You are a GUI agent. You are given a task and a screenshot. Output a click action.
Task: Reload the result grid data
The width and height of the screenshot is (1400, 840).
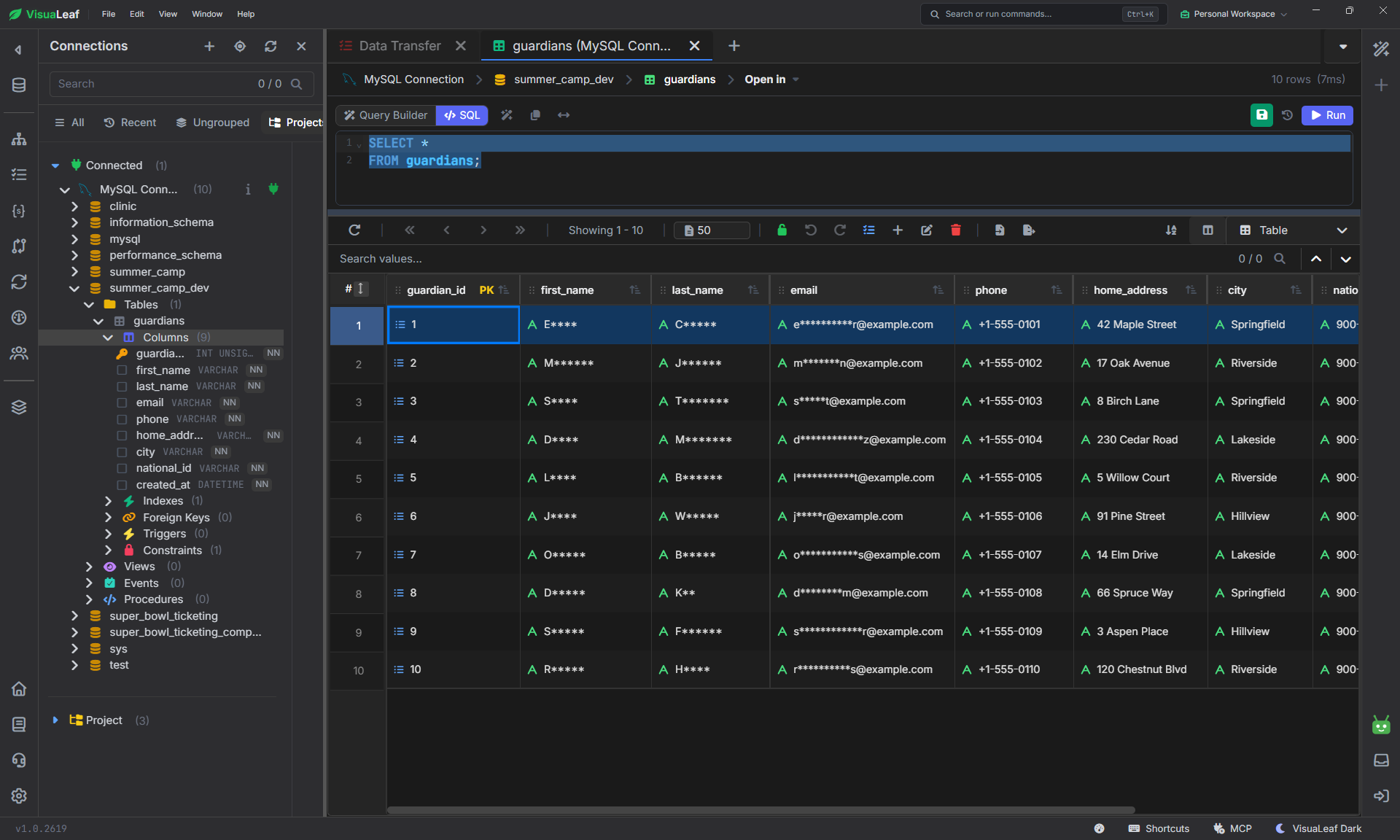tap(354, 230)
